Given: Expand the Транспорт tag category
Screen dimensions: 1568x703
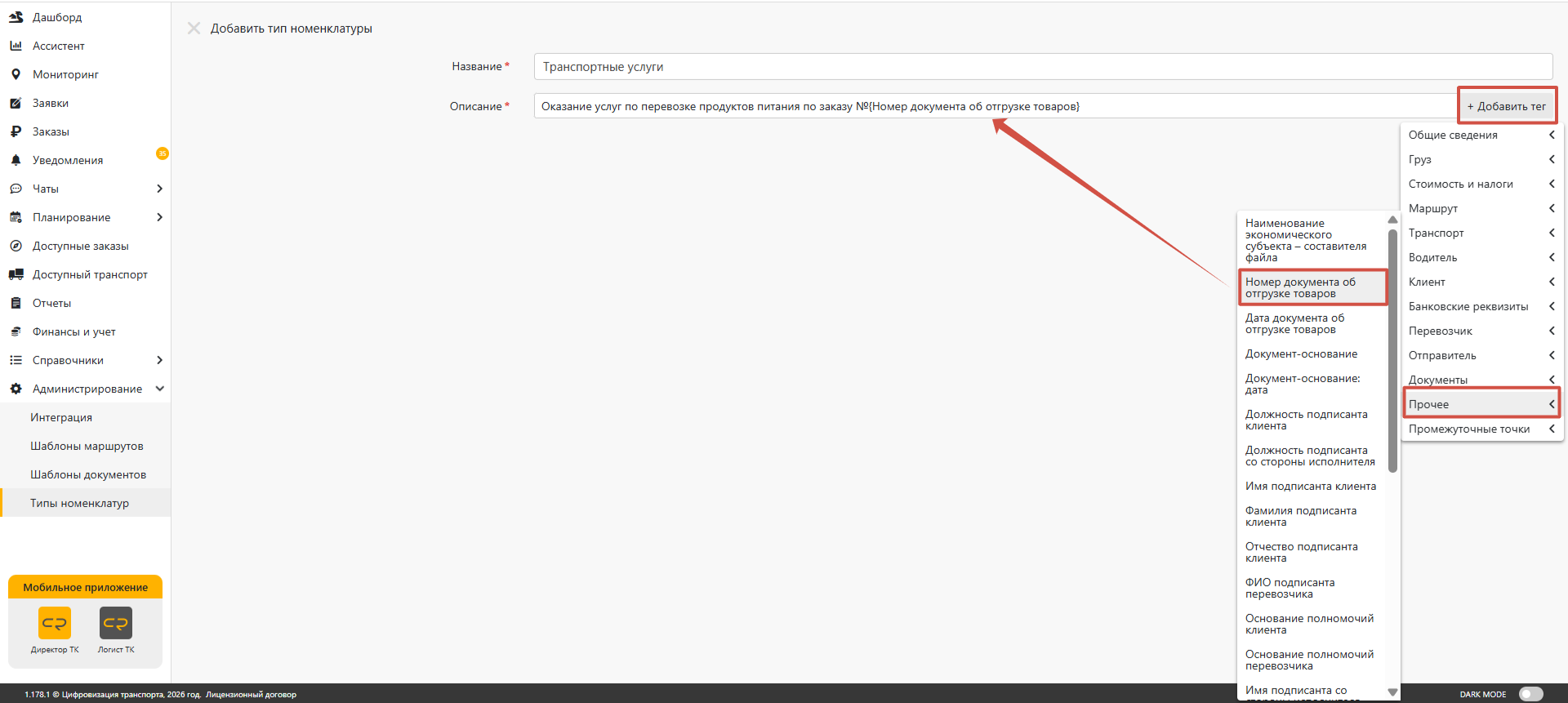Looking at the screenshot, I should [1482, 233].
